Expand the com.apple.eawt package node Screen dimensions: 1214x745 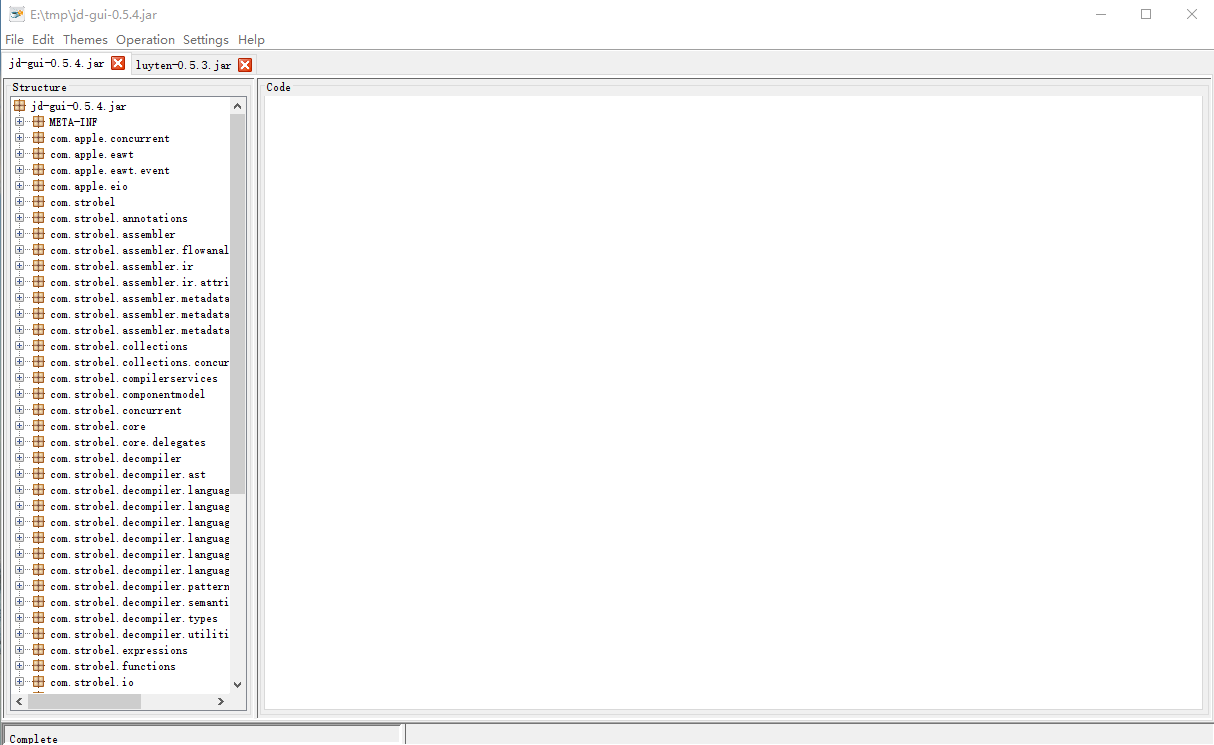pos(20,154)
